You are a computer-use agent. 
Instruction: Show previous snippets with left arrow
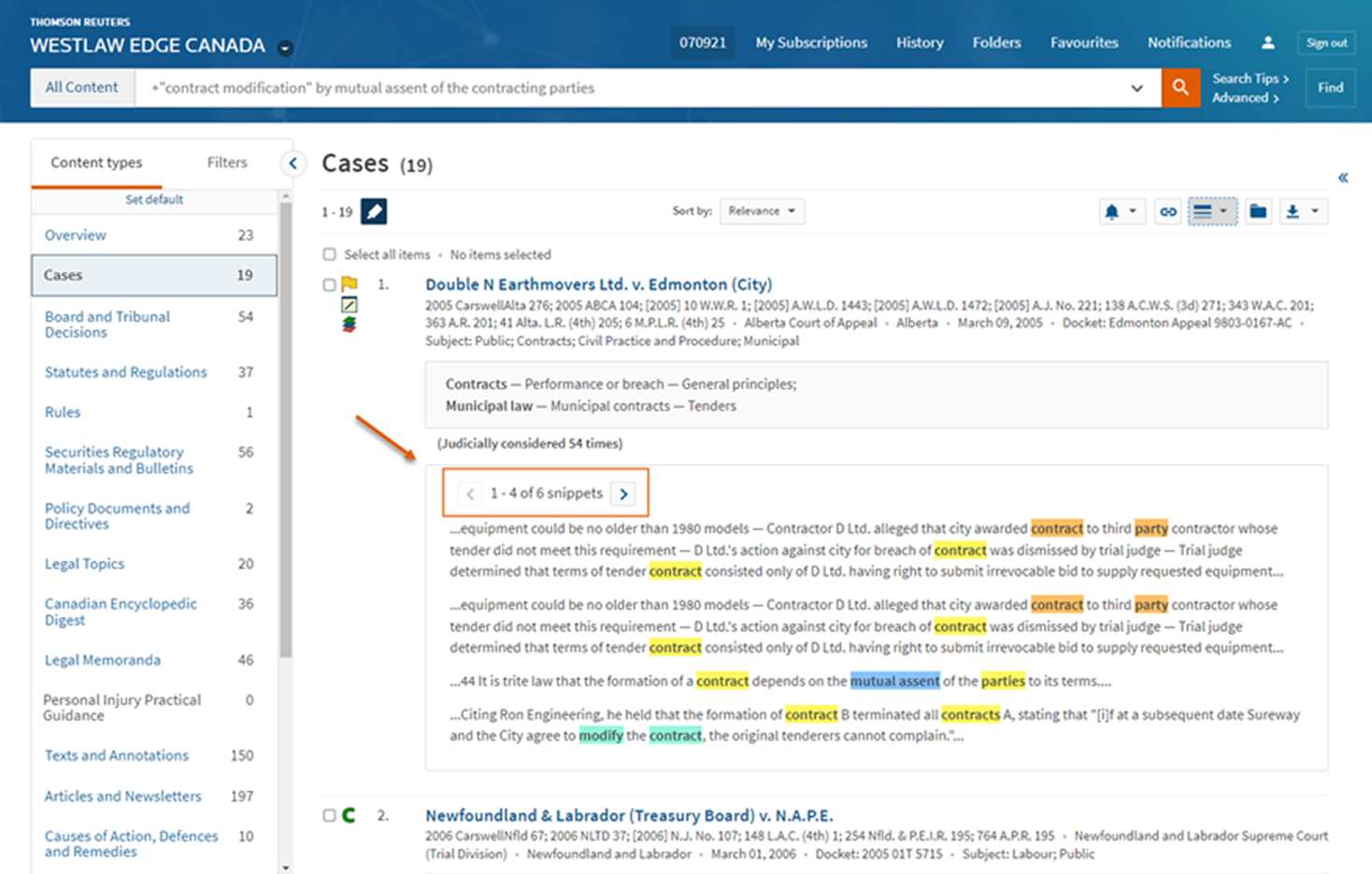[470, 494]
